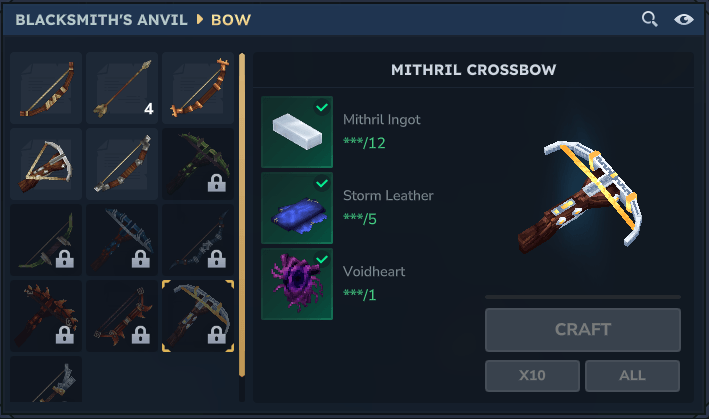Click the Storm Leather ingredient slot
Image resolution: width=709 pixels, height=419 pixels.
pos(297,208)
